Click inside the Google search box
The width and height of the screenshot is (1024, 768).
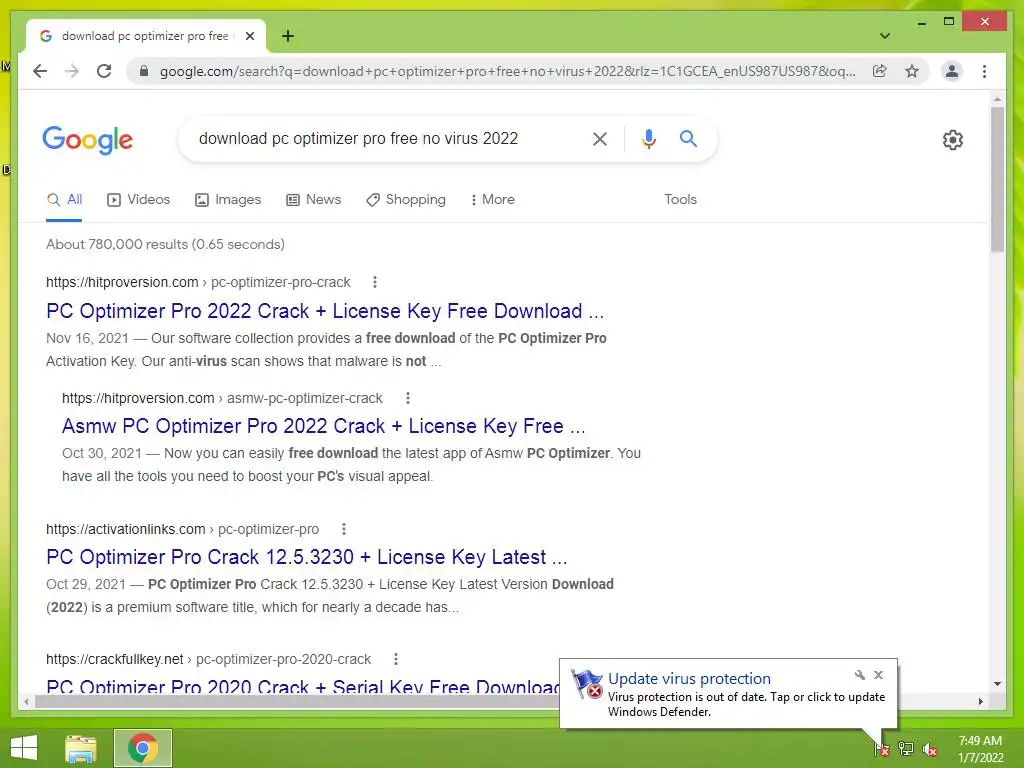tap(385, 138)
